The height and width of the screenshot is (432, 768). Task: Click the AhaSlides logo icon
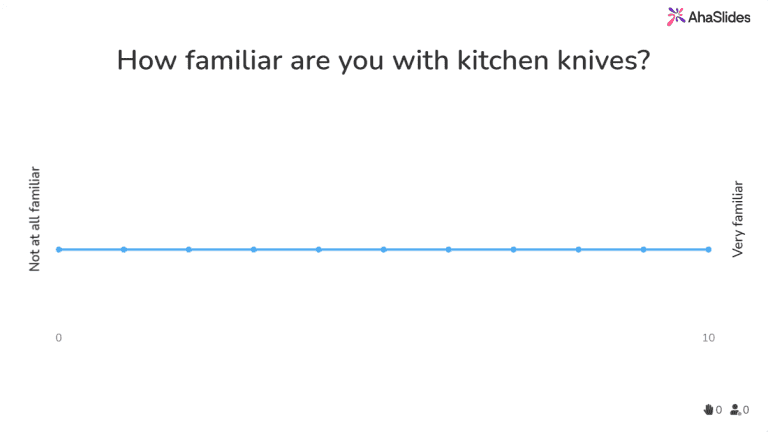(676, 15)
